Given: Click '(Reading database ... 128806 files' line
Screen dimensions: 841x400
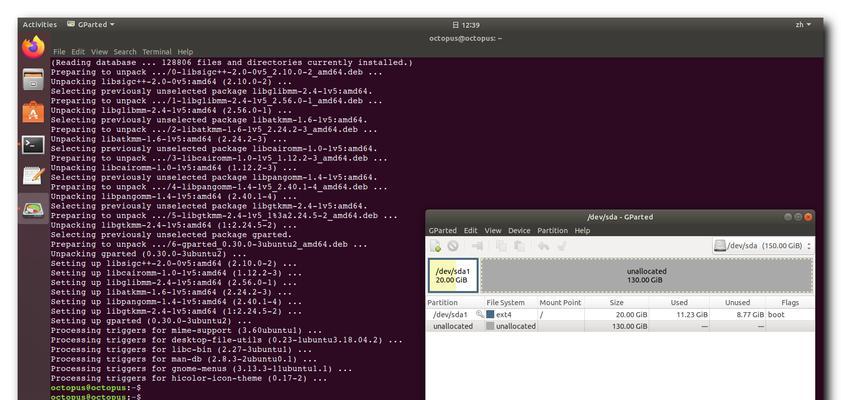Looking at the screenshot, I should click(232, 62).
